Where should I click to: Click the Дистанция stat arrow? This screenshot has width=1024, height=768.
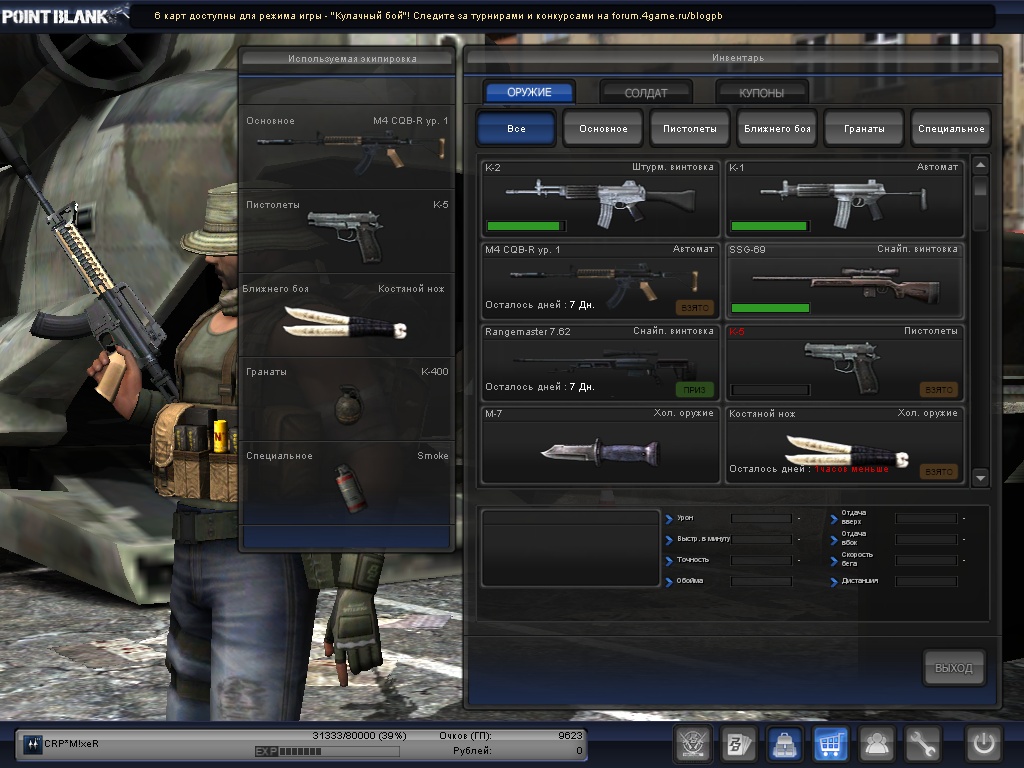point(834,582)
